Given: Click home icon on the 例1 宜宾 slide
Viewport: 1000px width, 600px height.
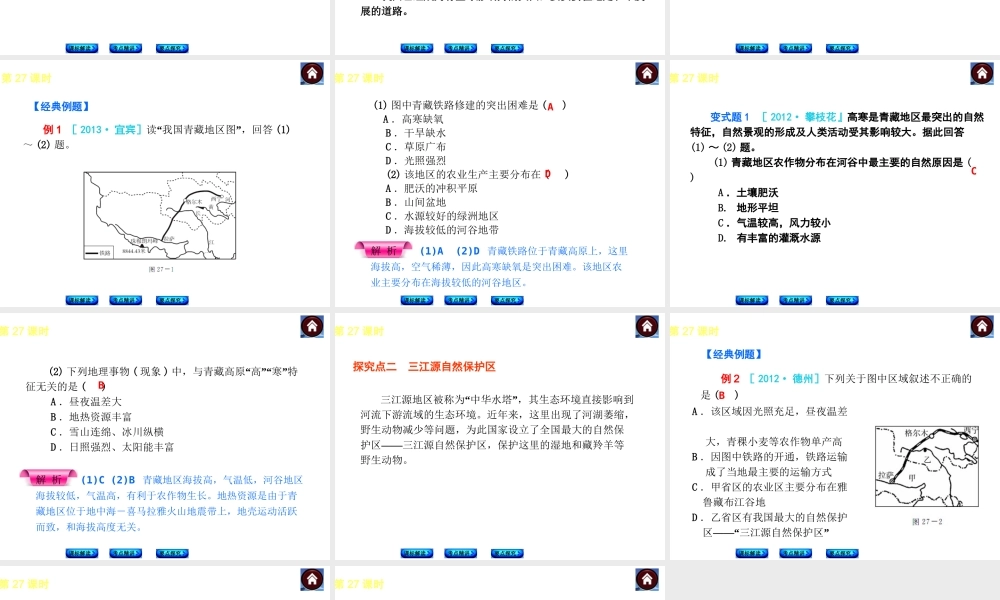Looking at the screenshot, I should point(312,73).
